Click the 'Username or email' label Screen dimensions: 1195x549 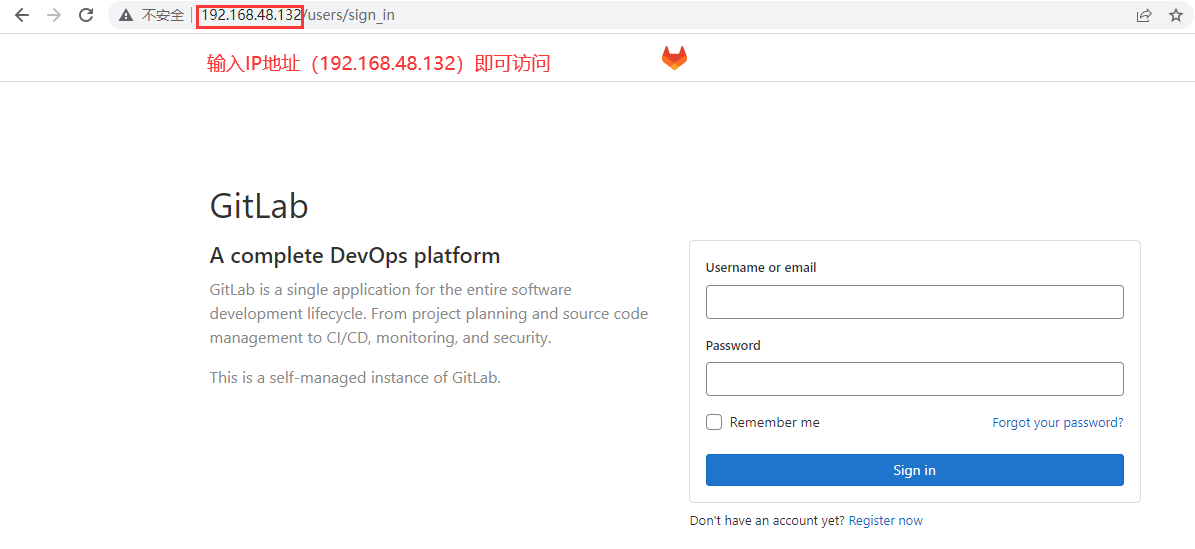tap(761, 268)
